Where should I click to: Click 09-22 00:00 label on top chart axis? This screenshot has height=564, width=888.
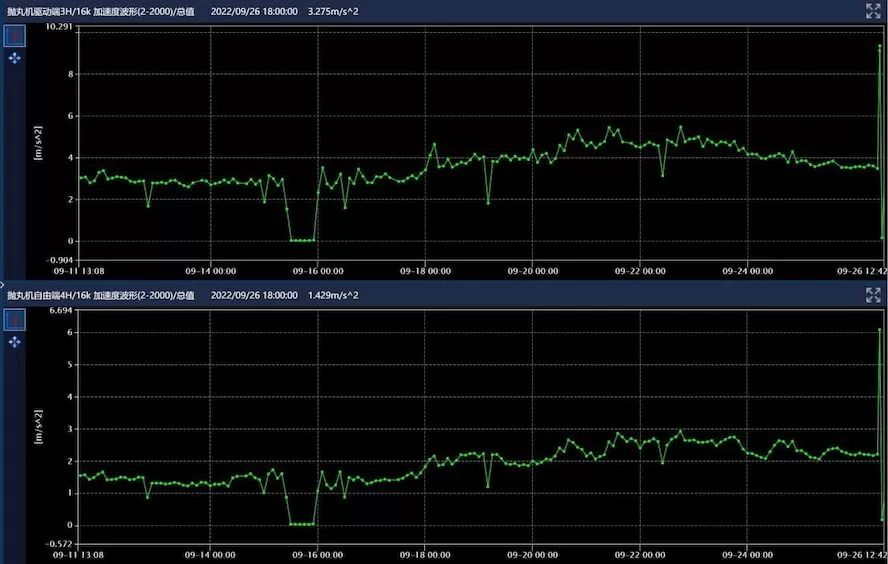(x=640, y=270)
